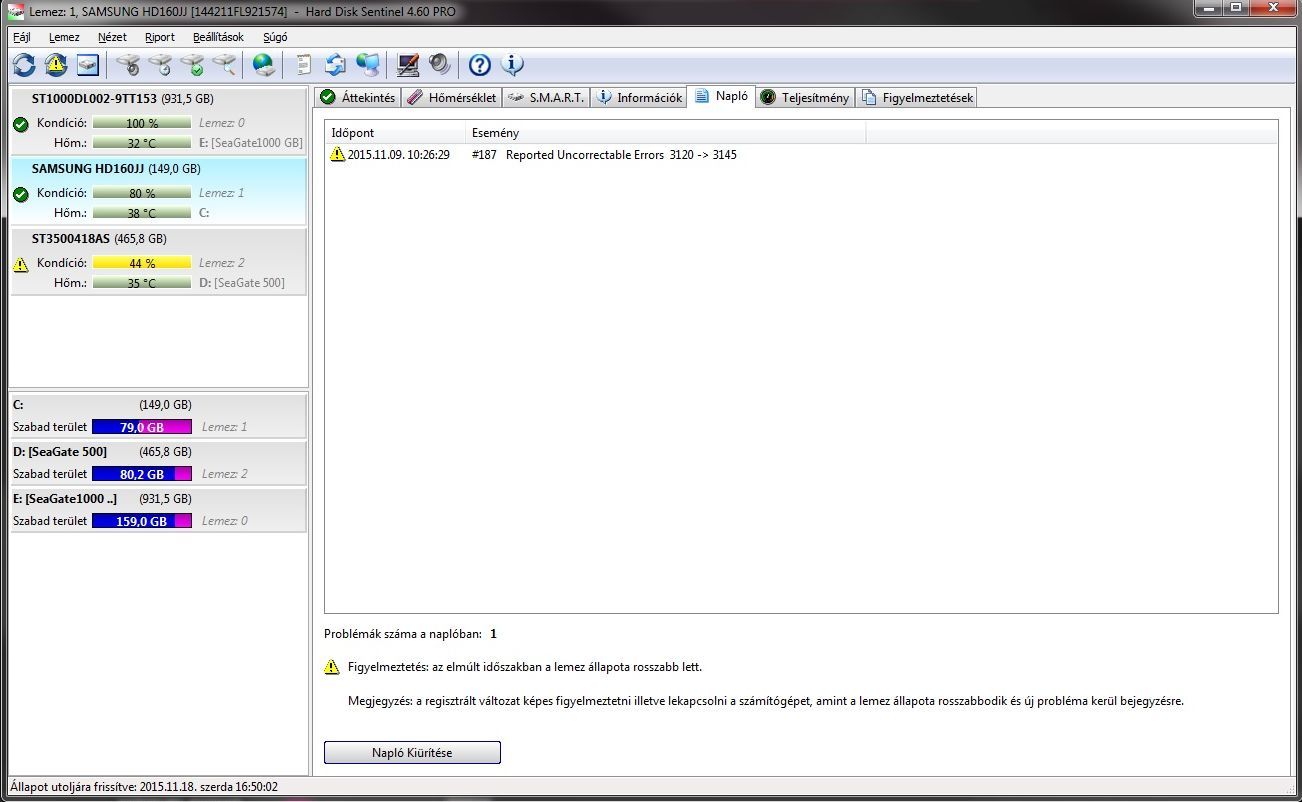This screenshot has width=1302, height=802.
Task: Switch to the Információk tab
Action: coord(639,97)
